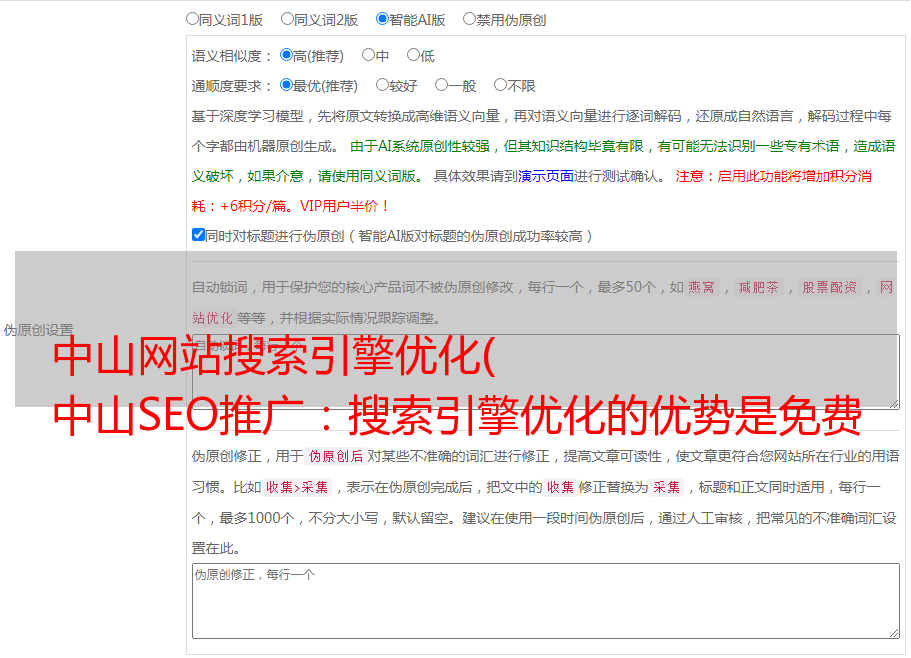Viewport: 911px width, 658px height.
Task: Click the 通顺度要求 label
Action: pyautogui.click(x=232, y=86)
